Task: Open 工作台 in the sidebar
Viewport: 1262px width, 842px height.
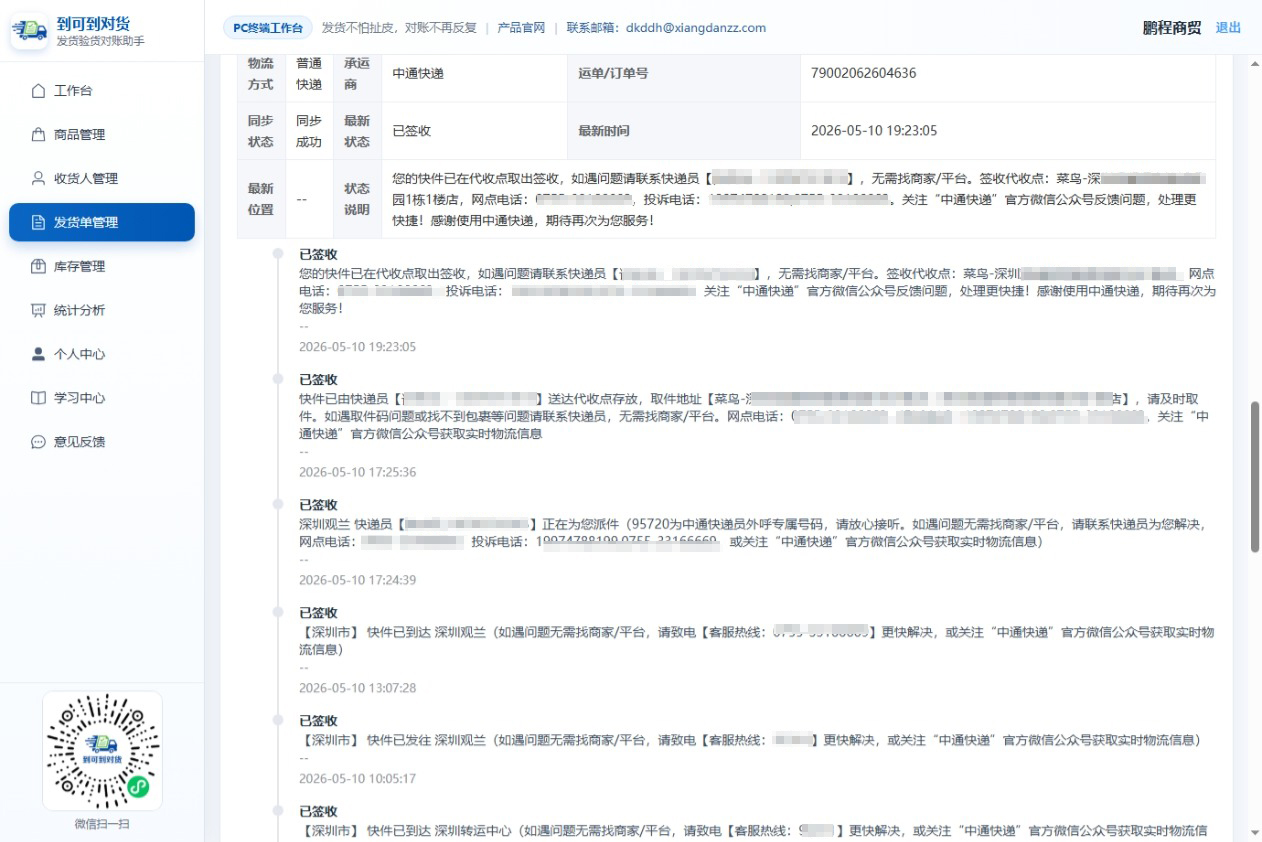Action: click(102, 91)
